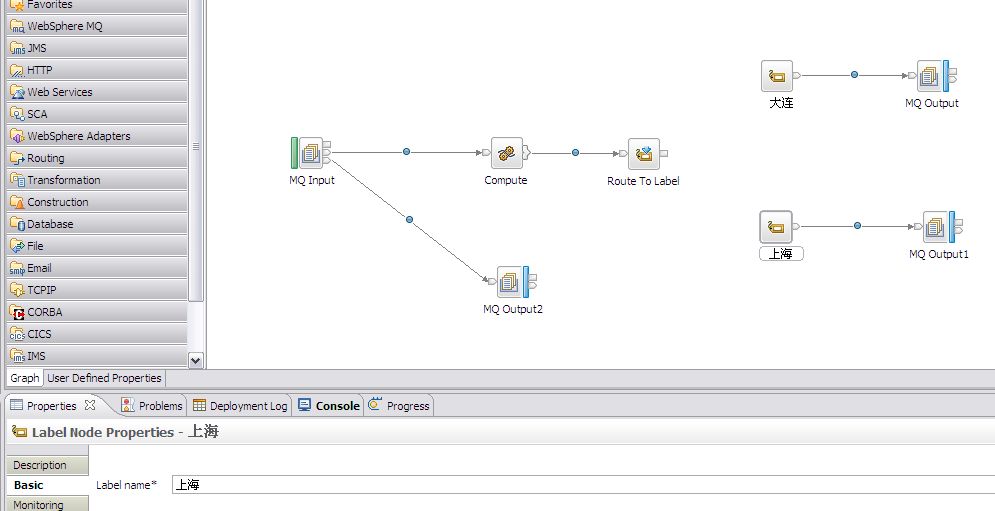Click the MQ Output2 caption text

[x=513, y=310]
